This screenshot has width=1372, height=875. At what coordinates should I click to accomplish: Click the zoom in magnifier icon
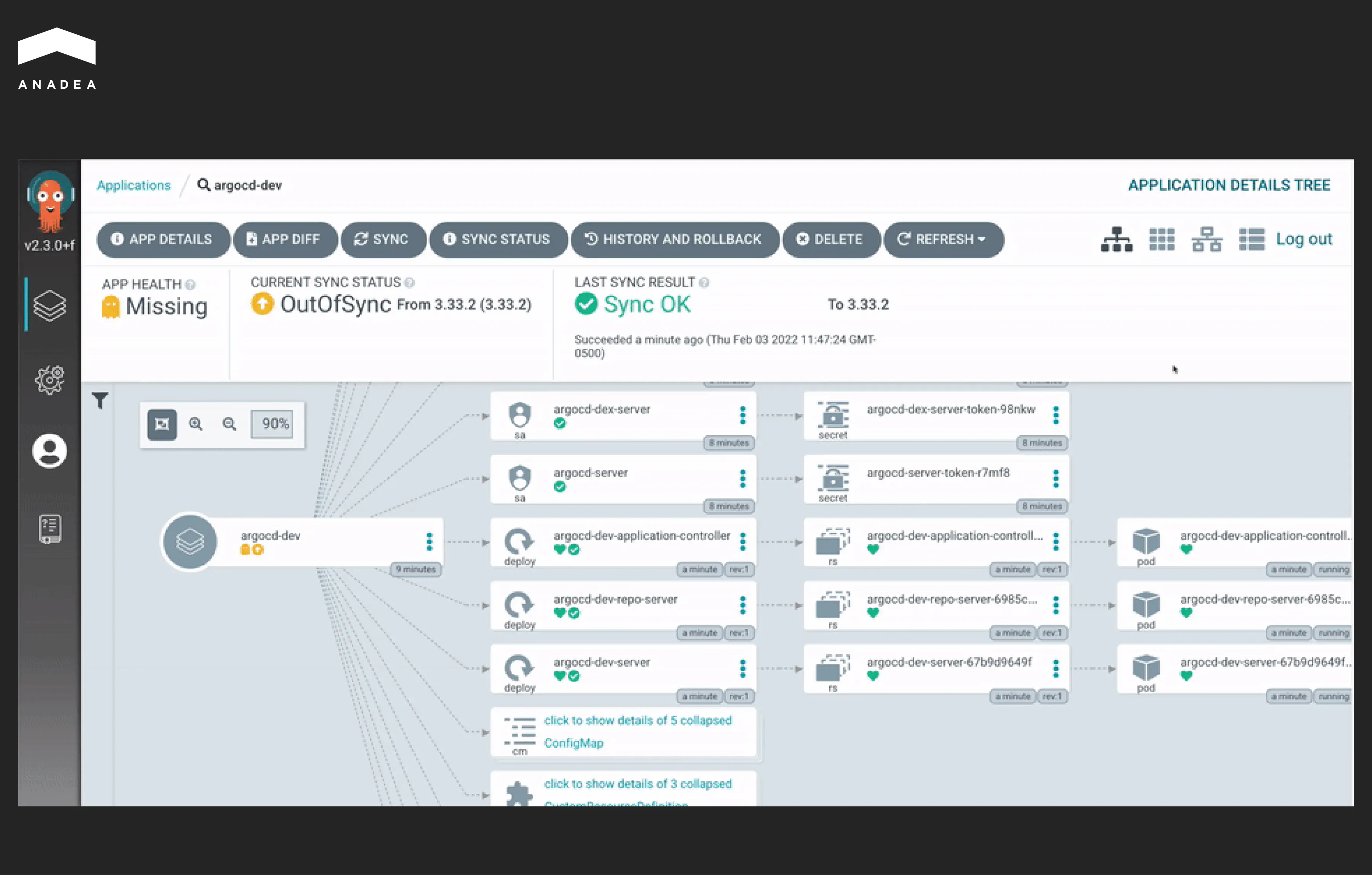pos(196,425)
